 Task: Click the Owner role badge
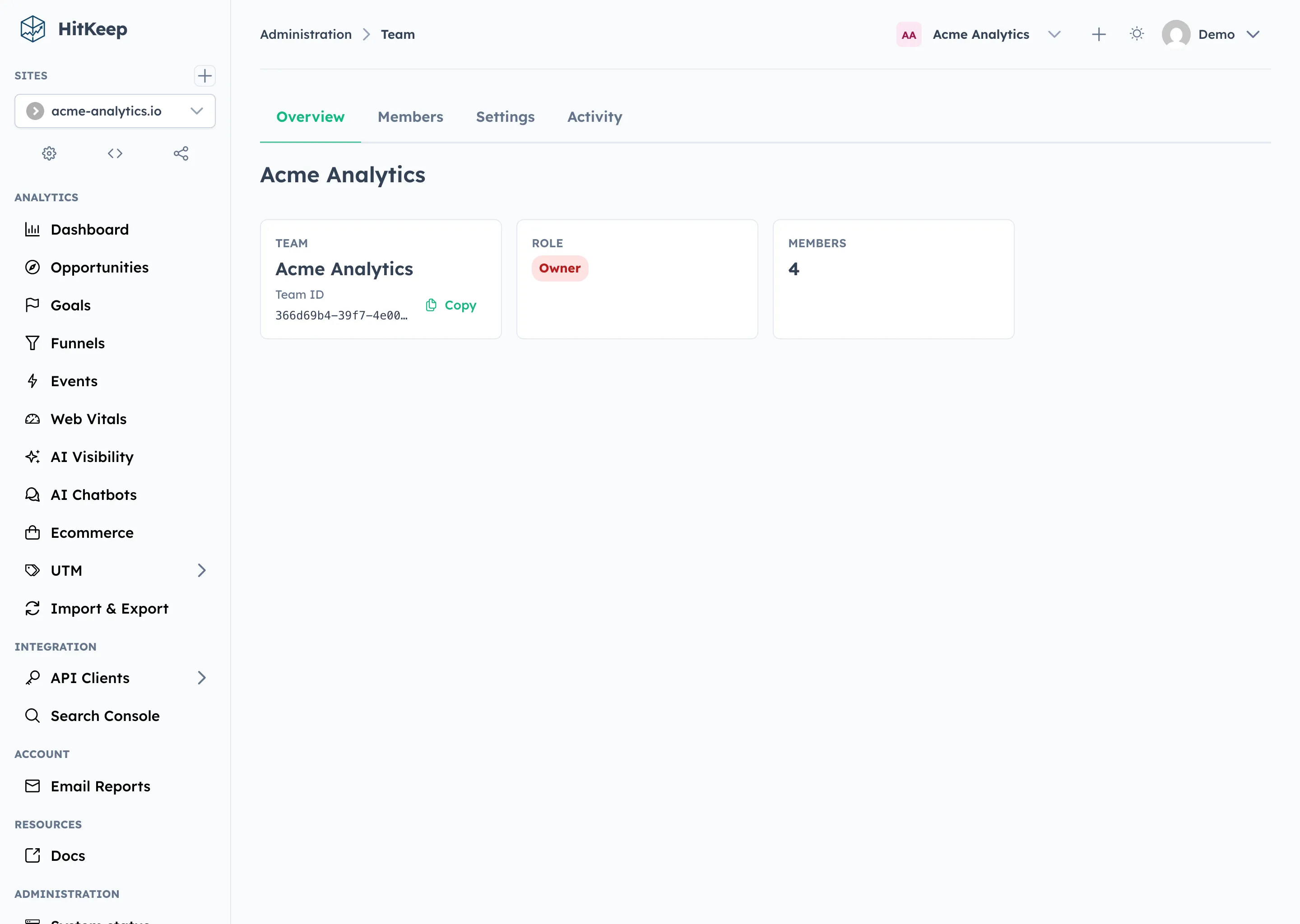[560, 268]
